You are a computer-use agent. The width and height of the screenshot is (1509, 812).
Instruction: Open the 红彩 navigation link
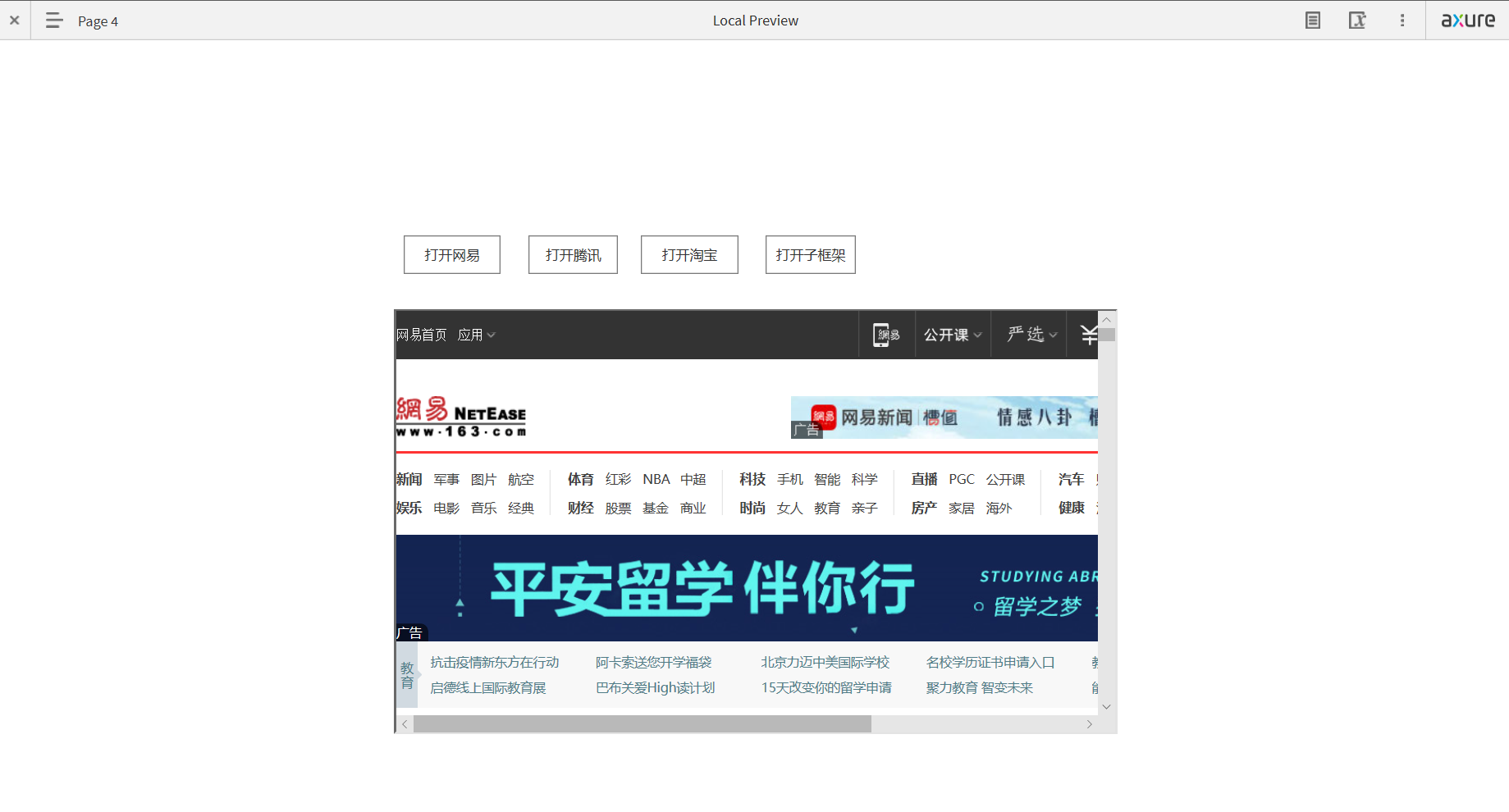tap(618, 479)
